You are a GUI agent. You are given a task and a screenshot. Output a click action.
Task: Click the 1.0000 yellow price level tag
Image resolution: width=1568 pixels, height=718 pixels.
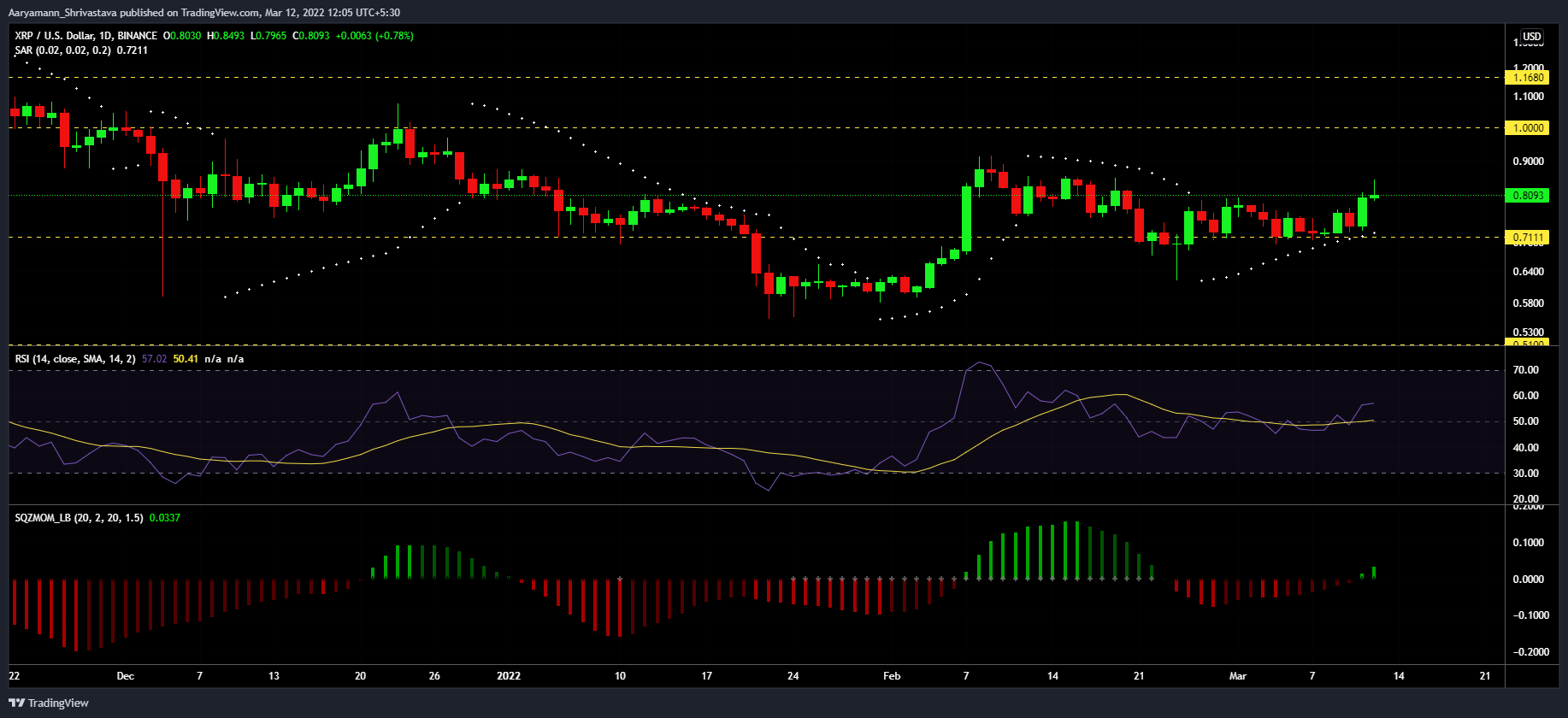pyautogui.click(x=1528, y=128)
